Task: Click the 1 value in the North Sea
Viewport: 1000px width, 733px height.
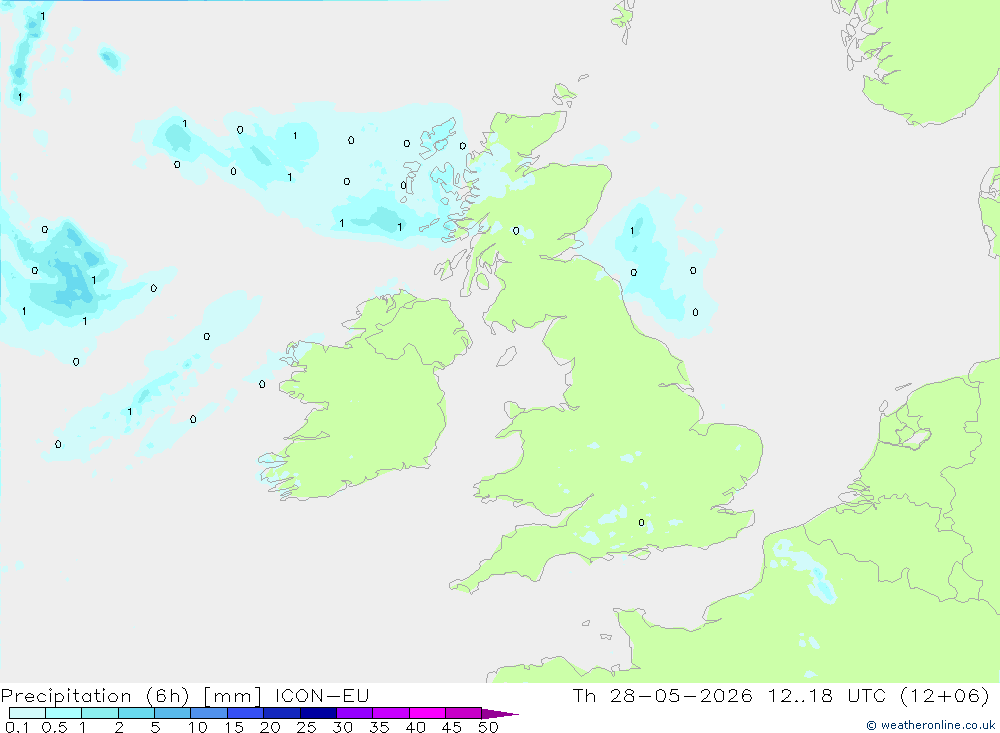Action: click(632, 231)
